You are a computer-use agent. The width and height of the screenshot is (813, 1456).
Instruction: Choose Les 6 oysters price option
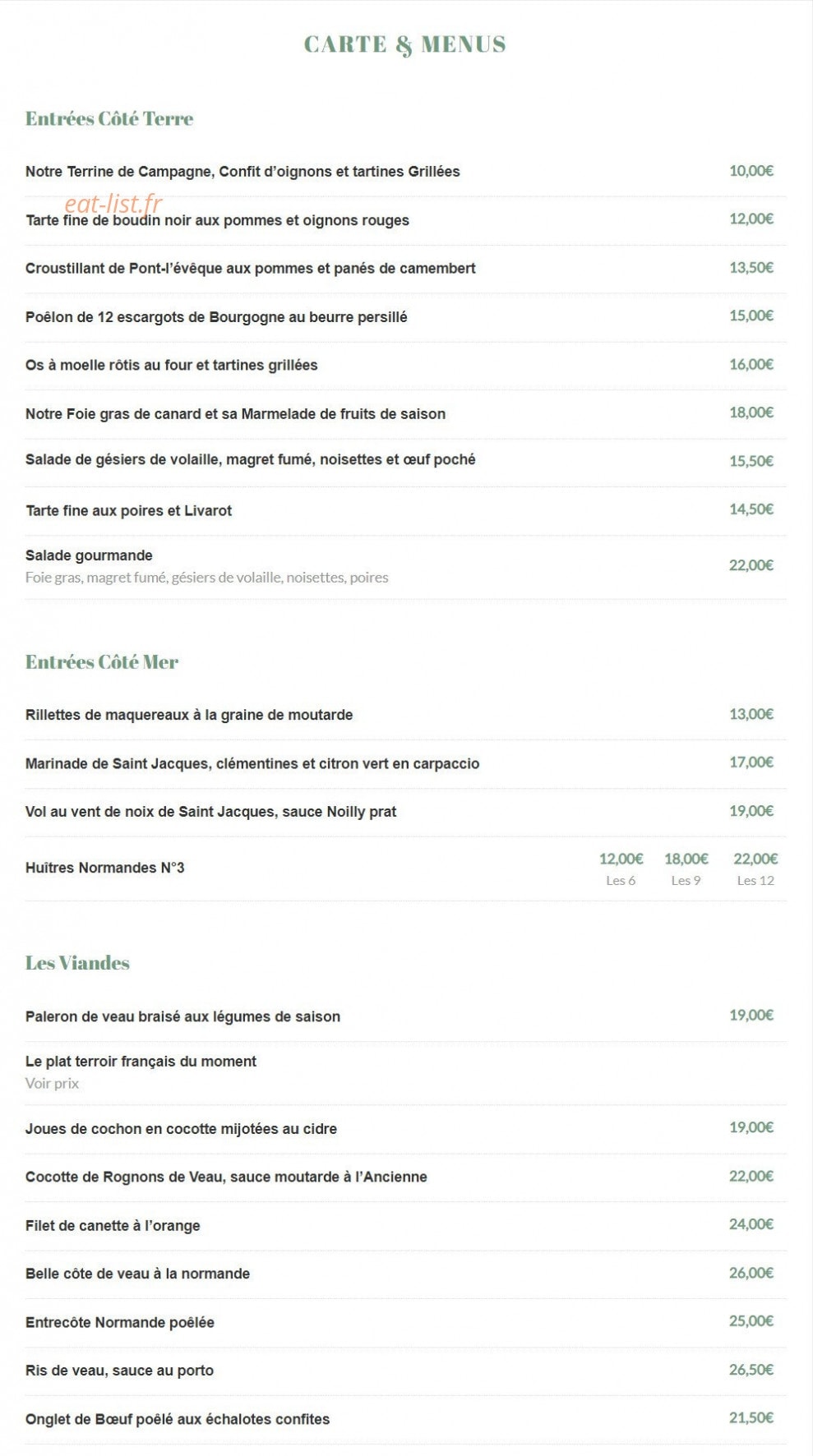coord(621,869)
